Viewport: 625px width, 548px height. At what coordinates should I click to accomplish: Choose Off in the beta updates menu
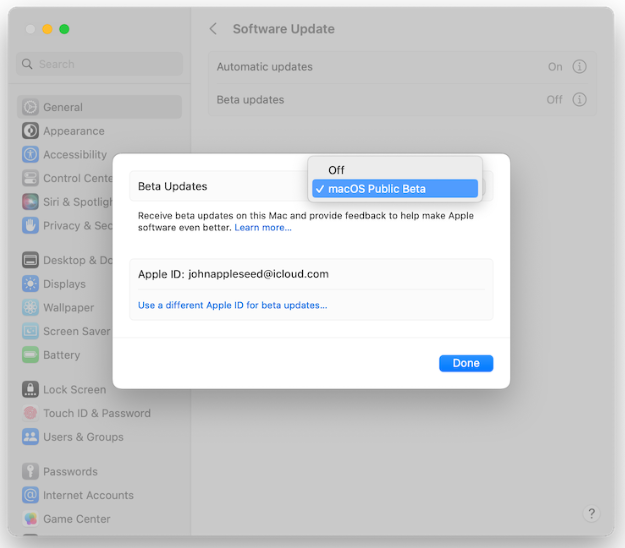336,170
